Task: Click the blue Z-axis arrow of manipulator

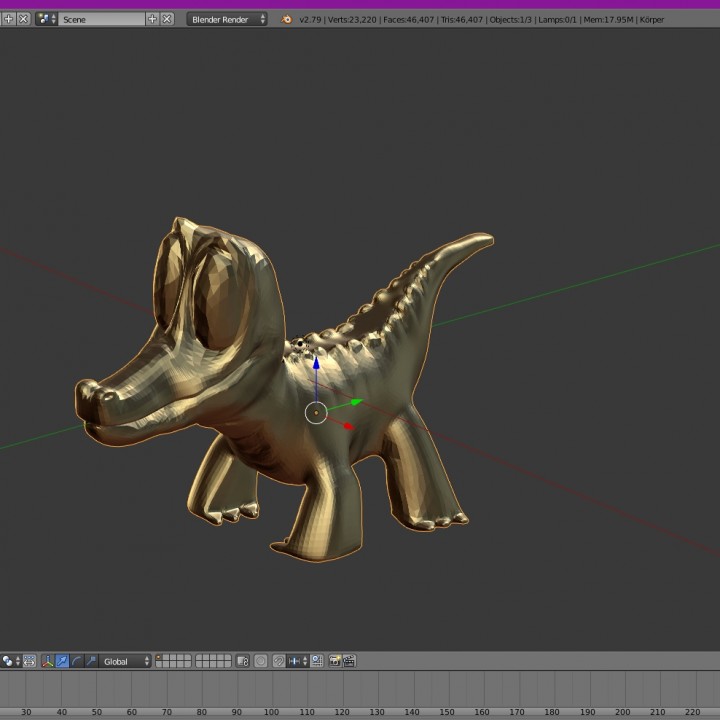Action: 316,365
